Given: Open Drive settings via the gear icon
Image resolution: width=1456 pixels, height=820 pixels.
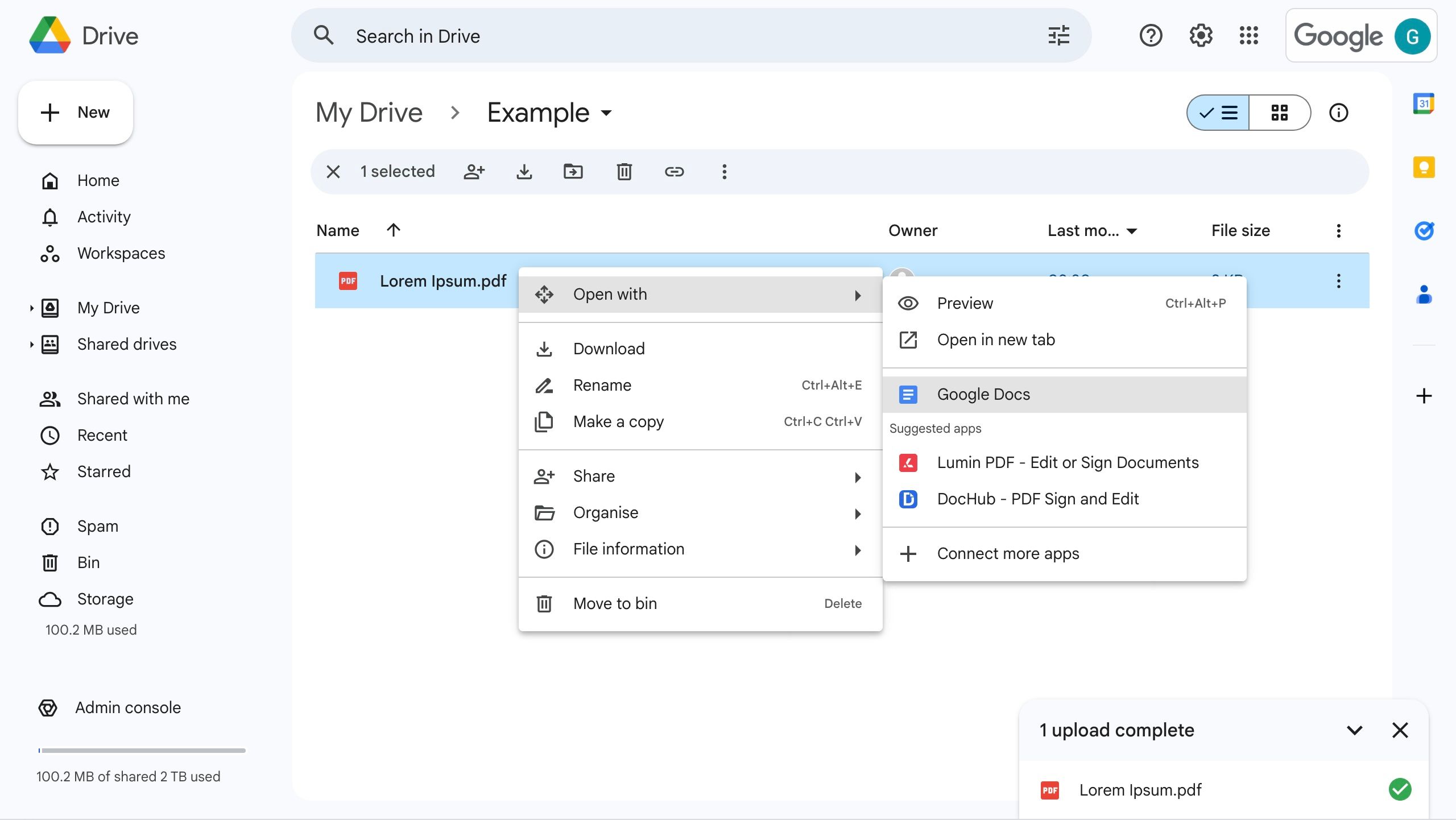Looking at the screenshot, I should coord(1200,35).
